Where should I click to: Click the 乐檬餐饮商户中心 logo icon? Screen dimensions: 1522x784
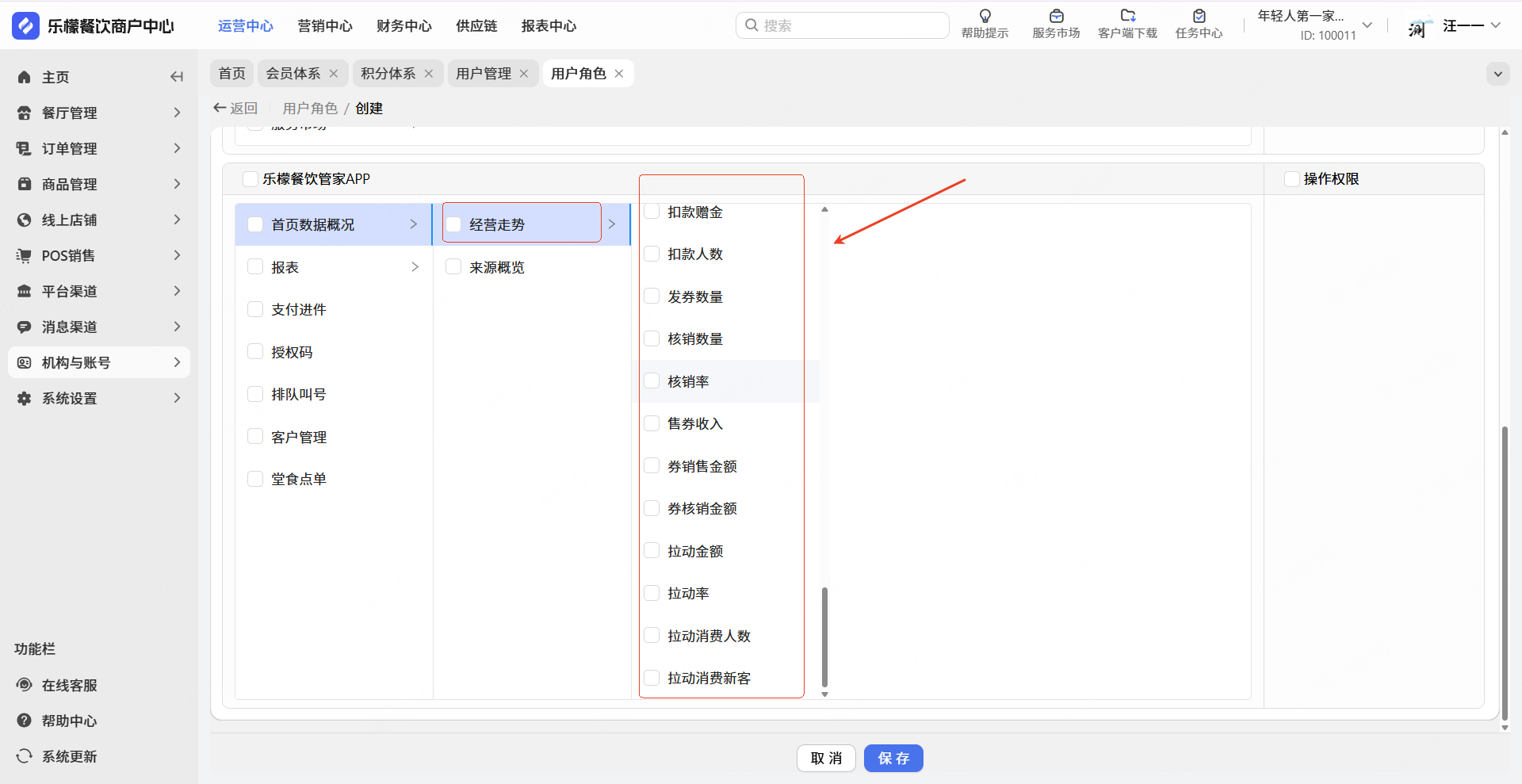[25, 25]
